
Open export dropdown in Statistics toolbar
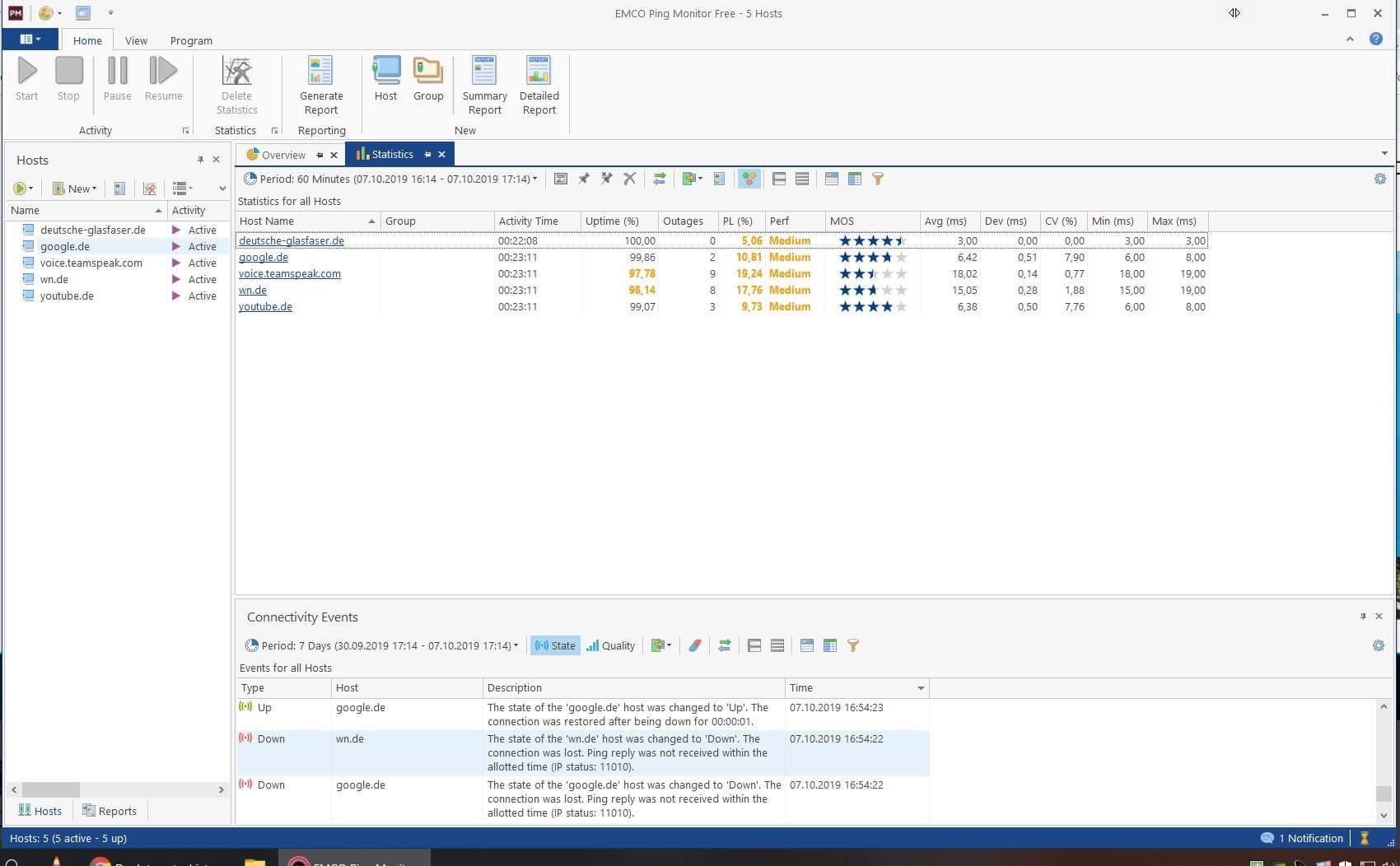coord(692,179)
